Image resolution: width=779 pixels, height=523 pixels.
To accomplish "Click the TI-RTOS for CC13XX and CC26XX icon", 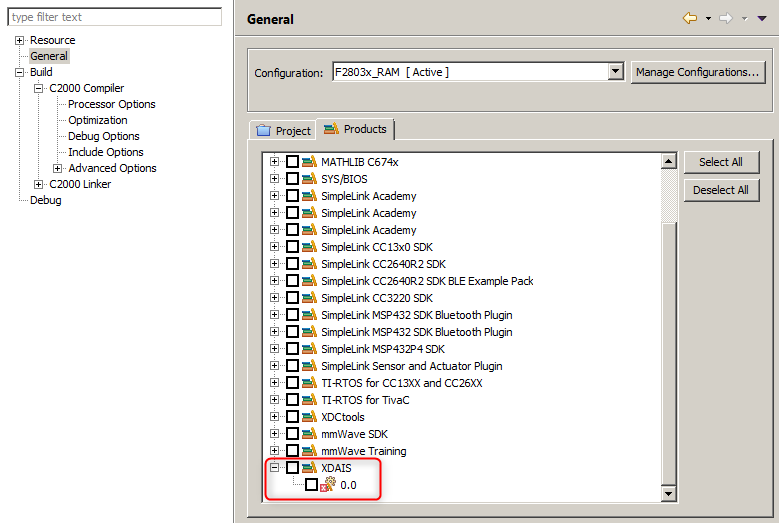I will (x=309, y=382).
